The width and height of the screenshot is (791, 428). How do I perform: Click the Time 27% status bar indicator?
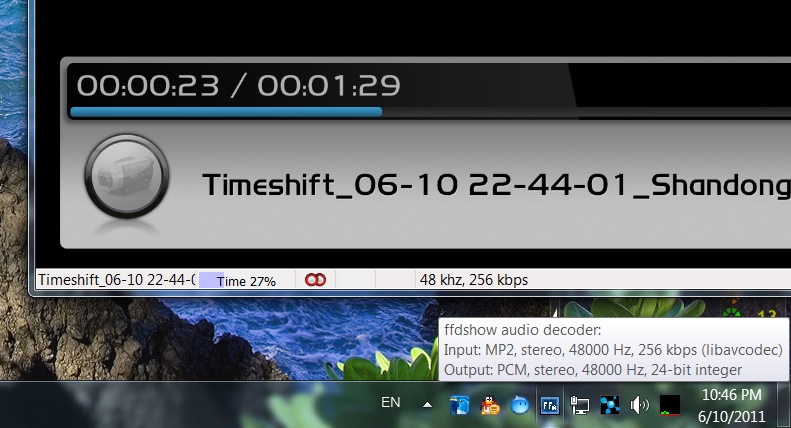[246, 281]
